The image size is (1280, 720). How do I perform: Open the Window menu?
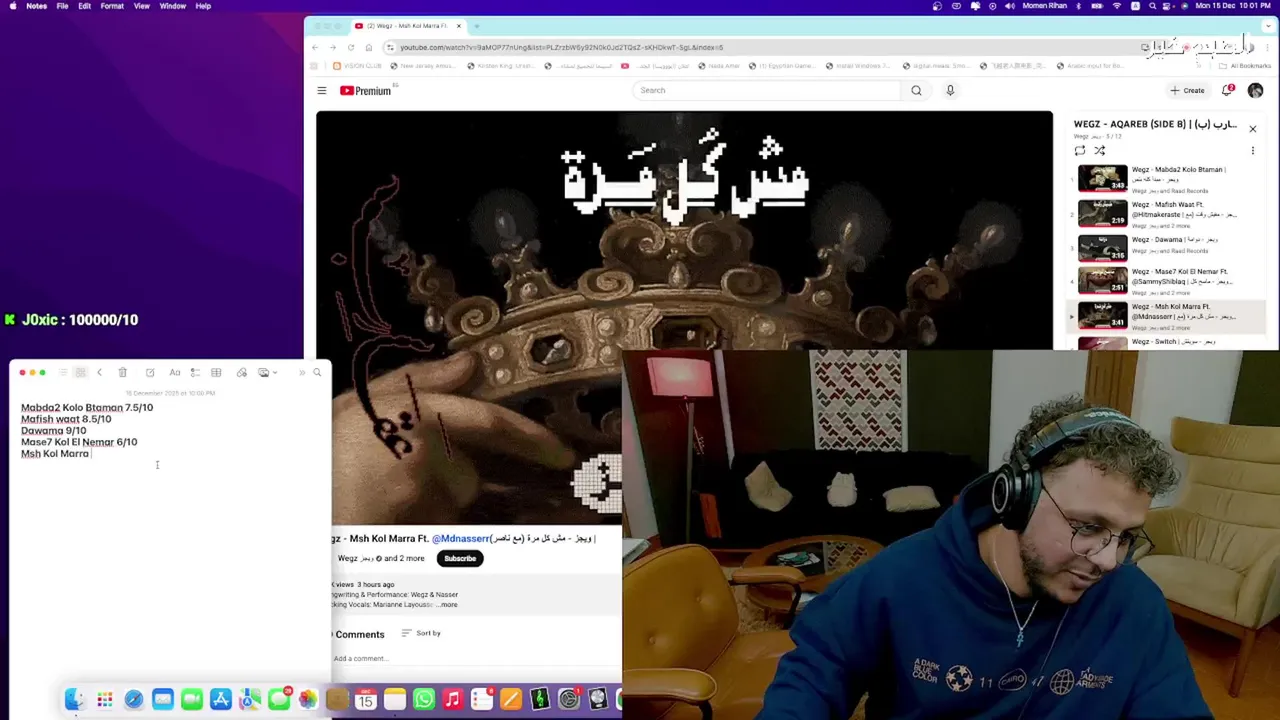pos(172,6)
